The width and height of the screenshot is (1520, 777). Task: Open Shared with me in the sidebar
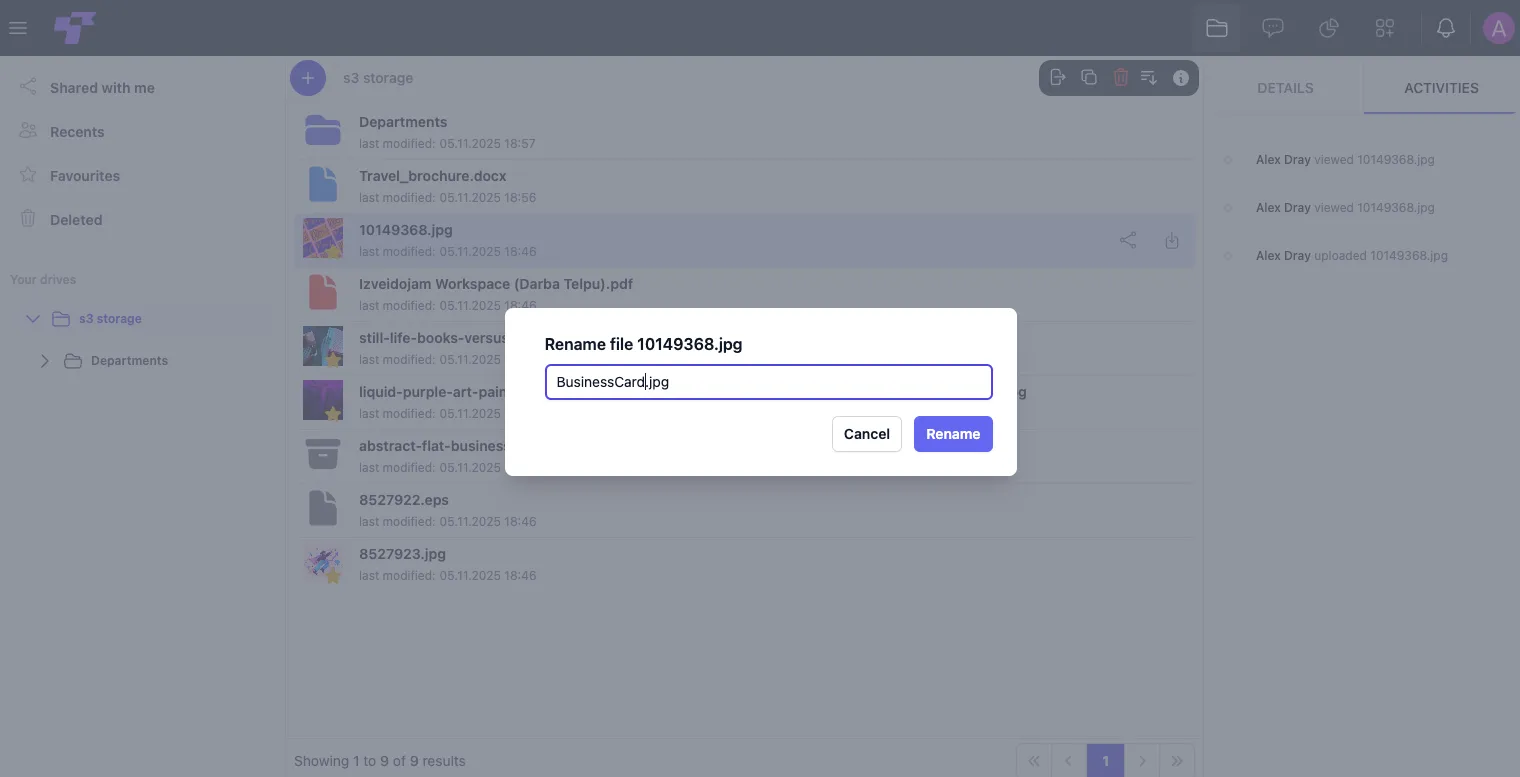pos(102,88)
